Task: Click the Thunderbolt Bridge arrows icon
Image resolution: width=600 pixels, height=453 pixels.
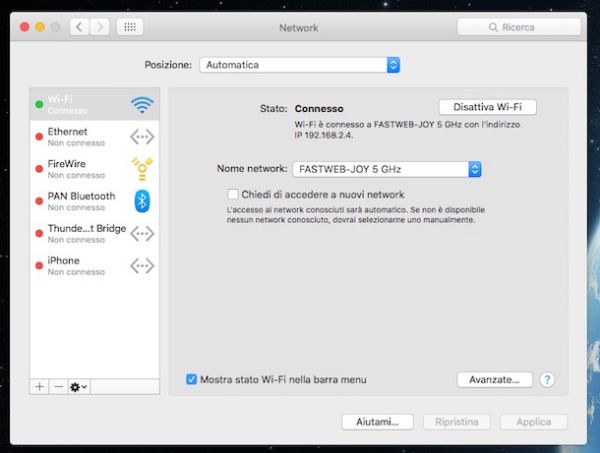Action: (x=142, y=233)
